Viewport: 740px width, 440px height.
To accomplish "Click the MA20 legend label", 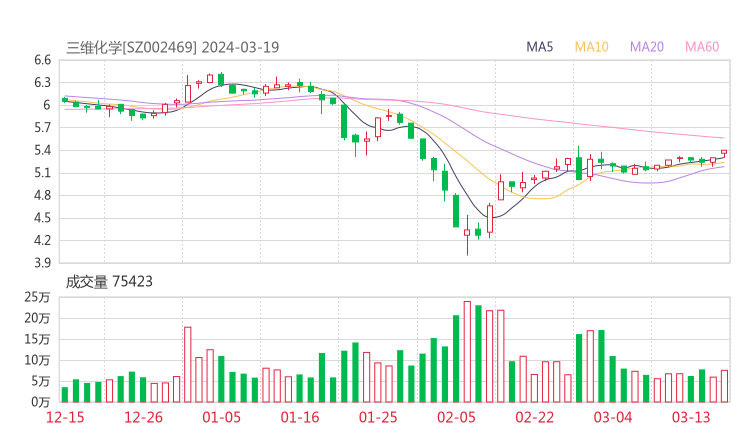I will [x=647, y=47].
